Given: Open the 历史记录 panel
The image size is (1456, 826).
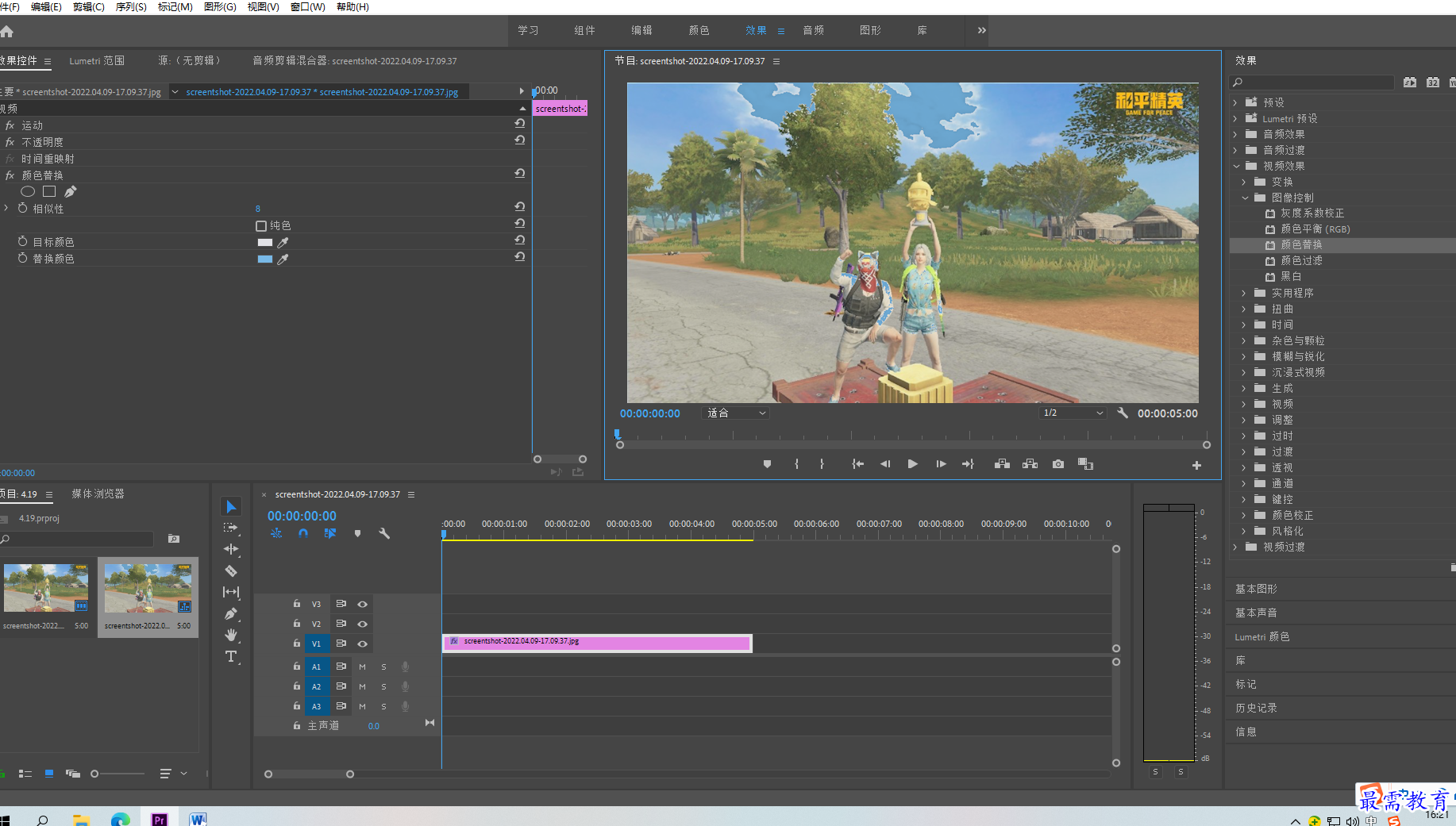Looking at the screenshot, I should (1256, 708).
